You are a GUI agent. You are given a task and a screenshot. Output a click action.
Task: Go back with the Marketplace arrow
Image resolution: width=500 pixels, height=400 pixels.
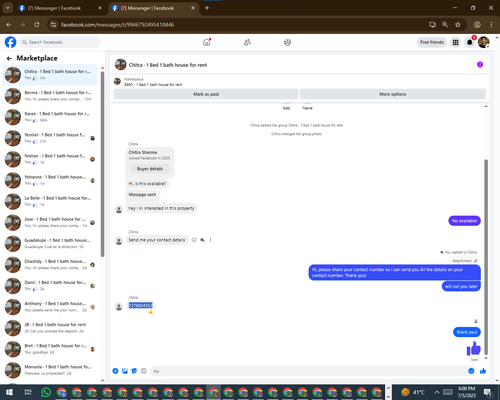[9, 58]
